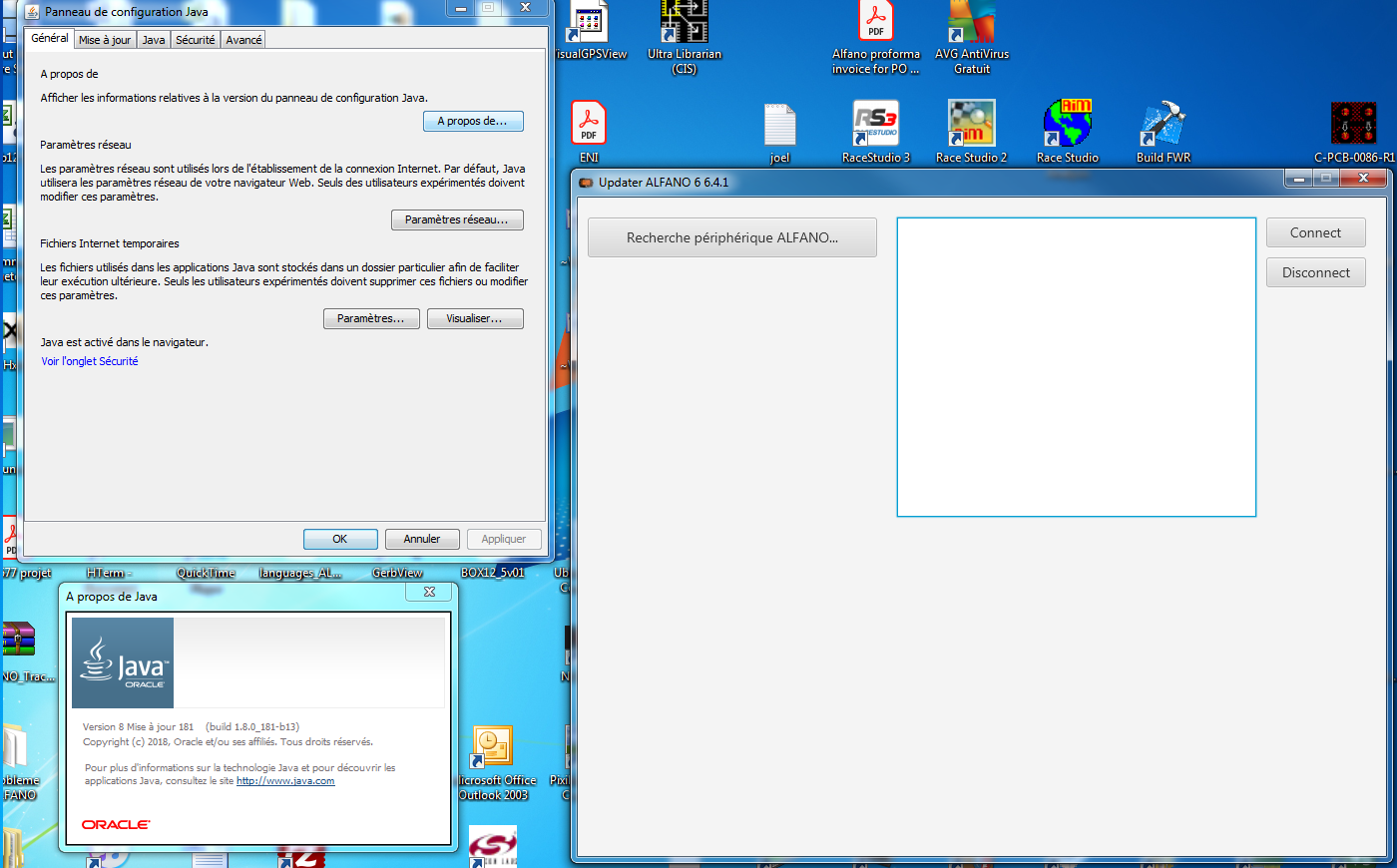Select the joel text file icon
The height and width of the screenshot is (868, 1397).
click(779, 125)
